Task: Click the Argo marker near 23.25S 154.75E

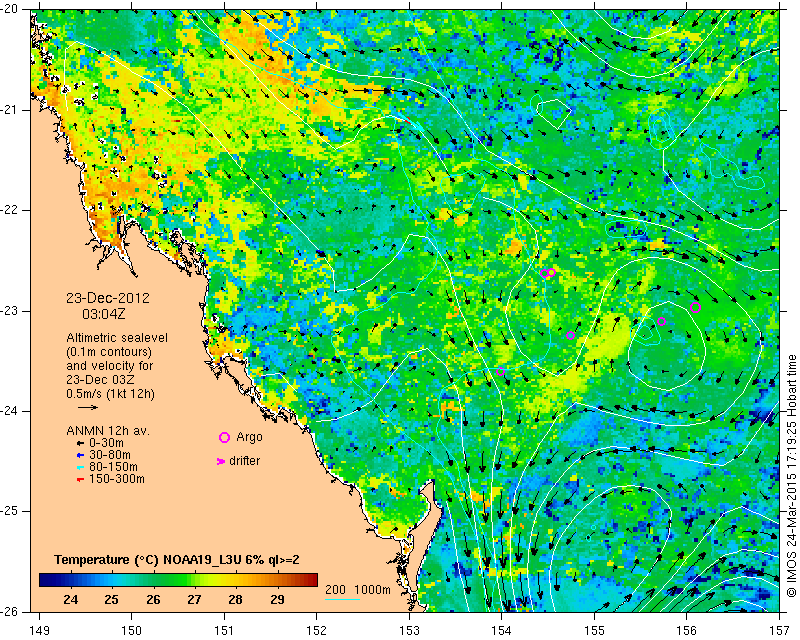Action: (x=570, y=335)
